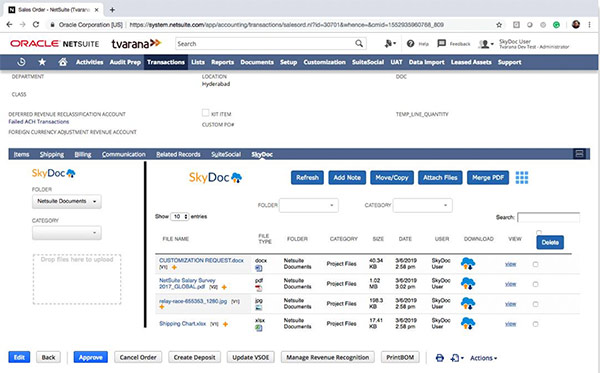
Task: Open the Feedback speech bubble icon
Action: (x=442, y=43)
